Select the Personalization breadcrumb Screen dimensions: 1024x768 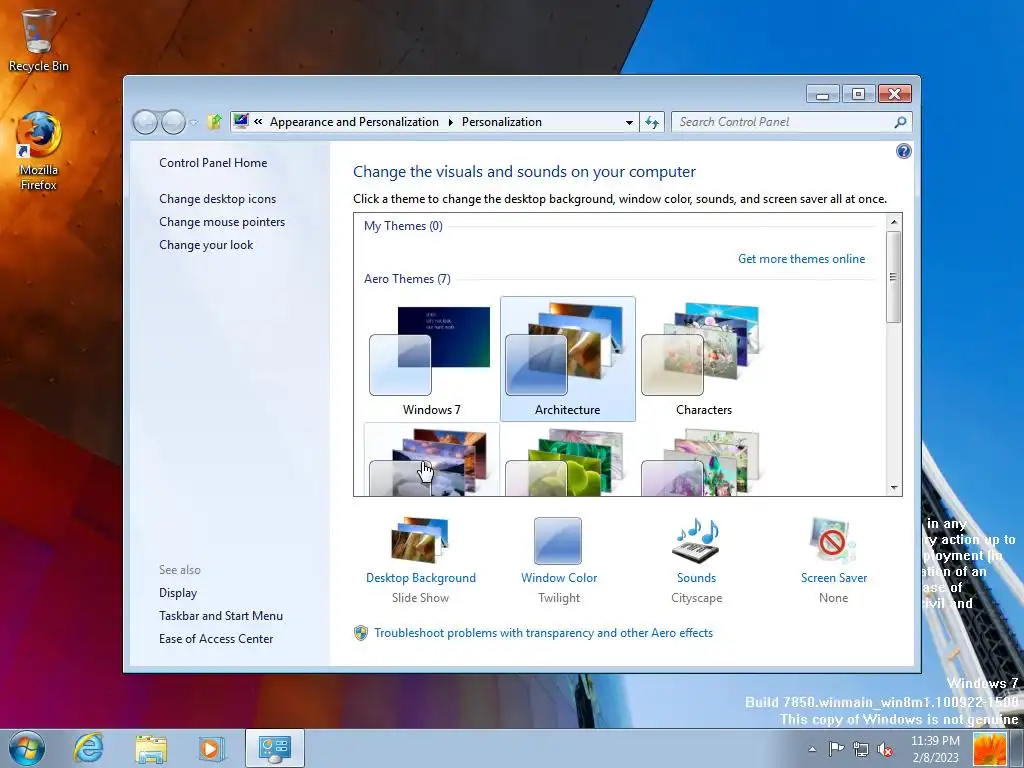(x=502, y=121)
